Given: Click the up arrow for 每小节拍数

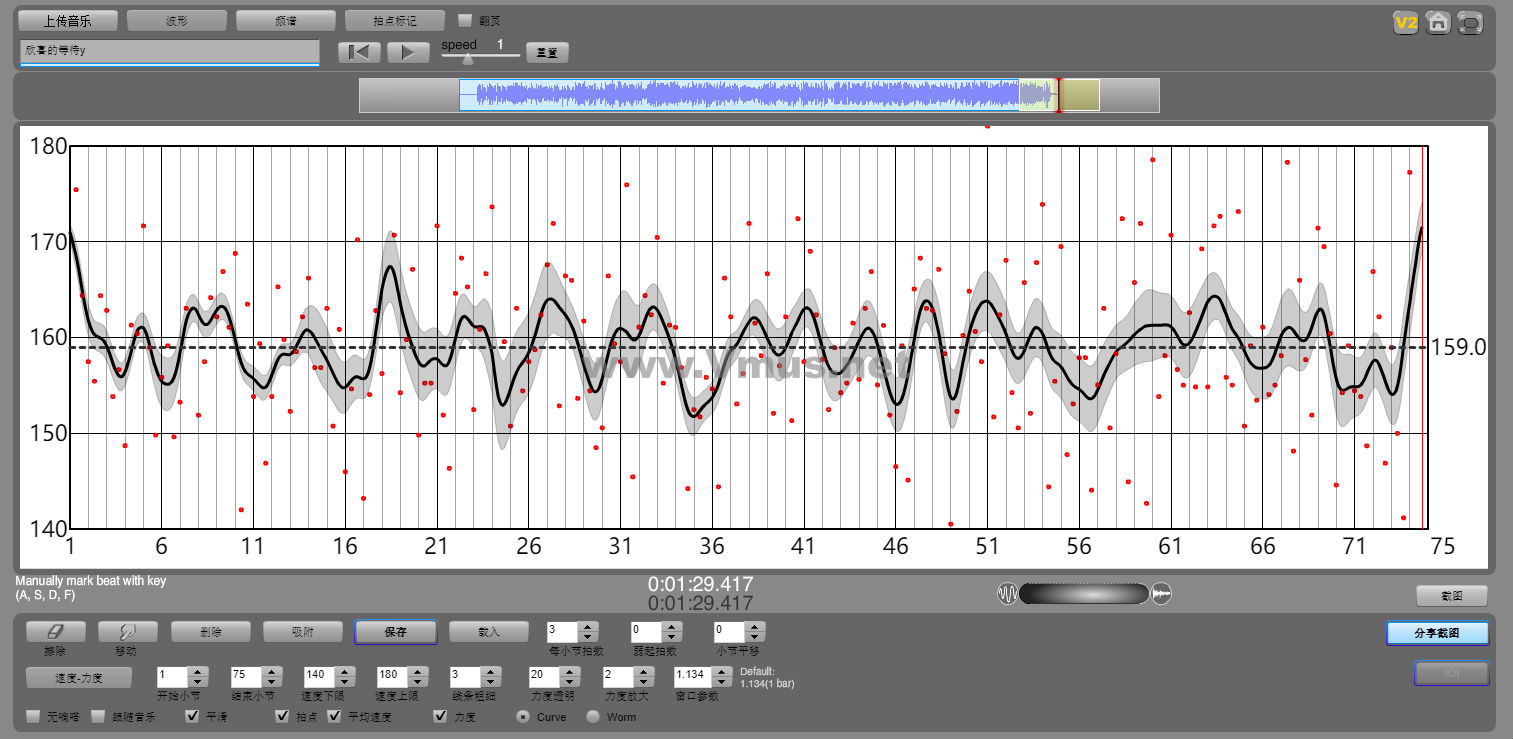Looking at the screenshot, I should coord(588,627).
